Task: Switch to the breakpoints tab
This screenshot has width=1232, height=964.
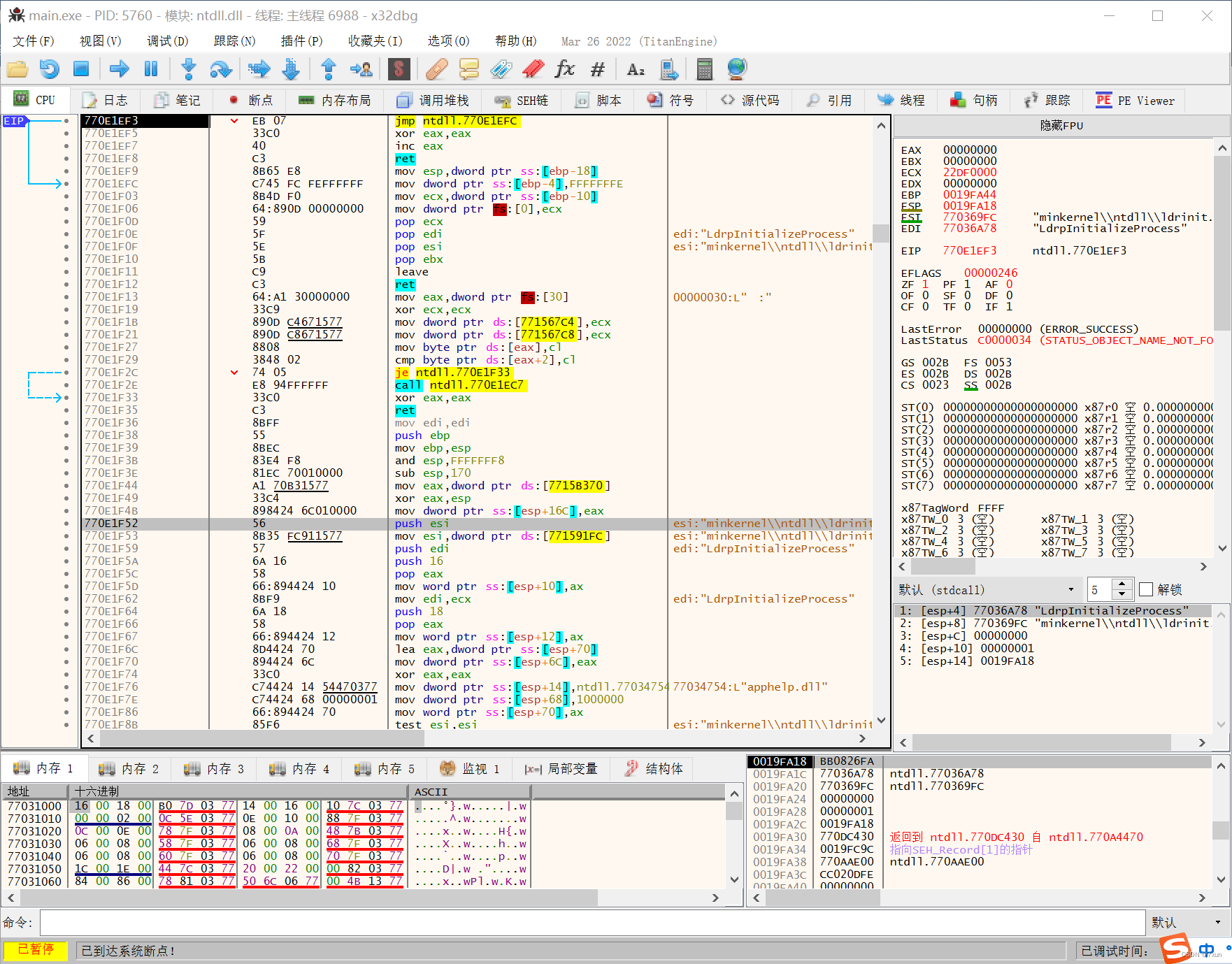Action: [251, 100]
